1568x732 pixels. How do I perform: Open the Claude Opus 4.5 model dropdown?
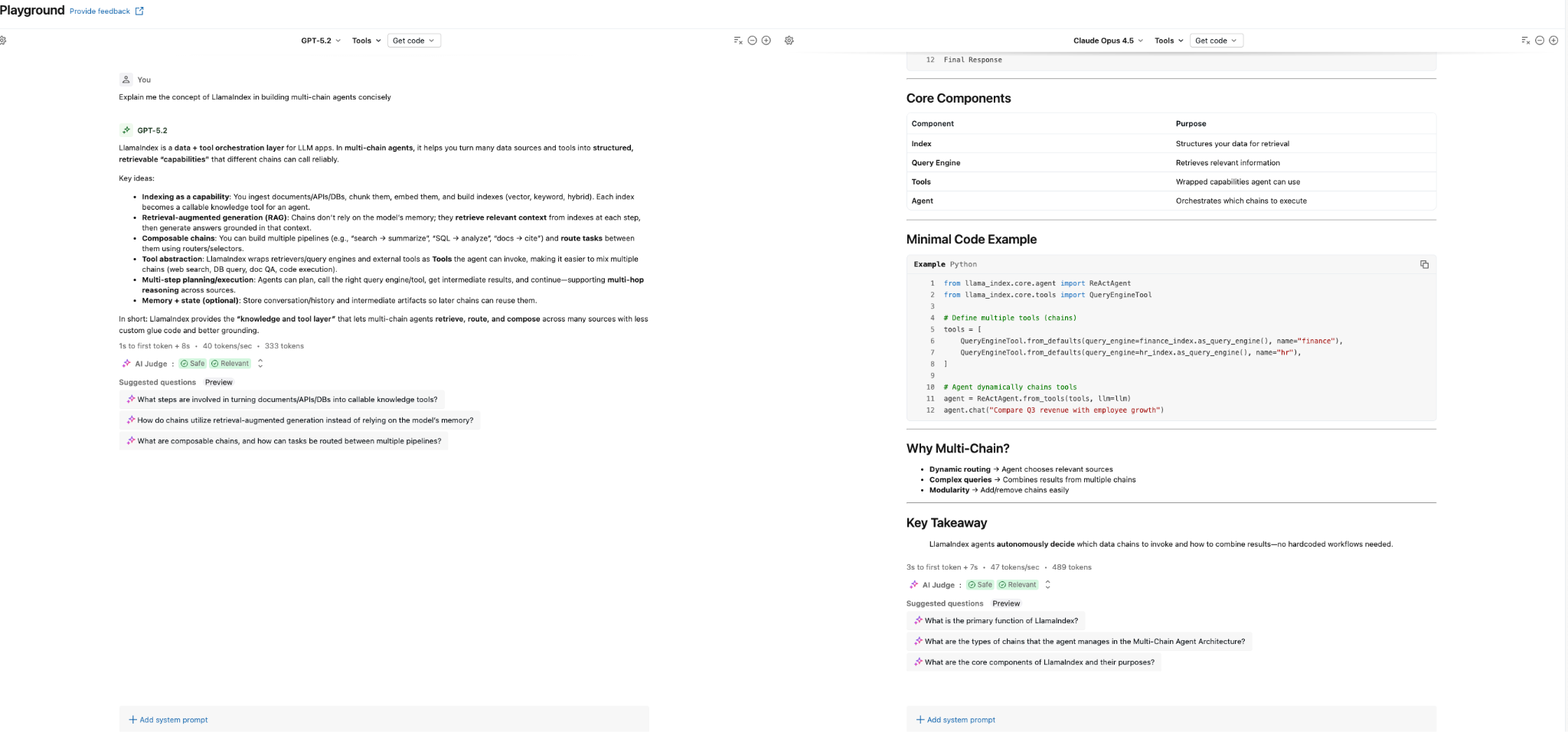coord(1108,41)
